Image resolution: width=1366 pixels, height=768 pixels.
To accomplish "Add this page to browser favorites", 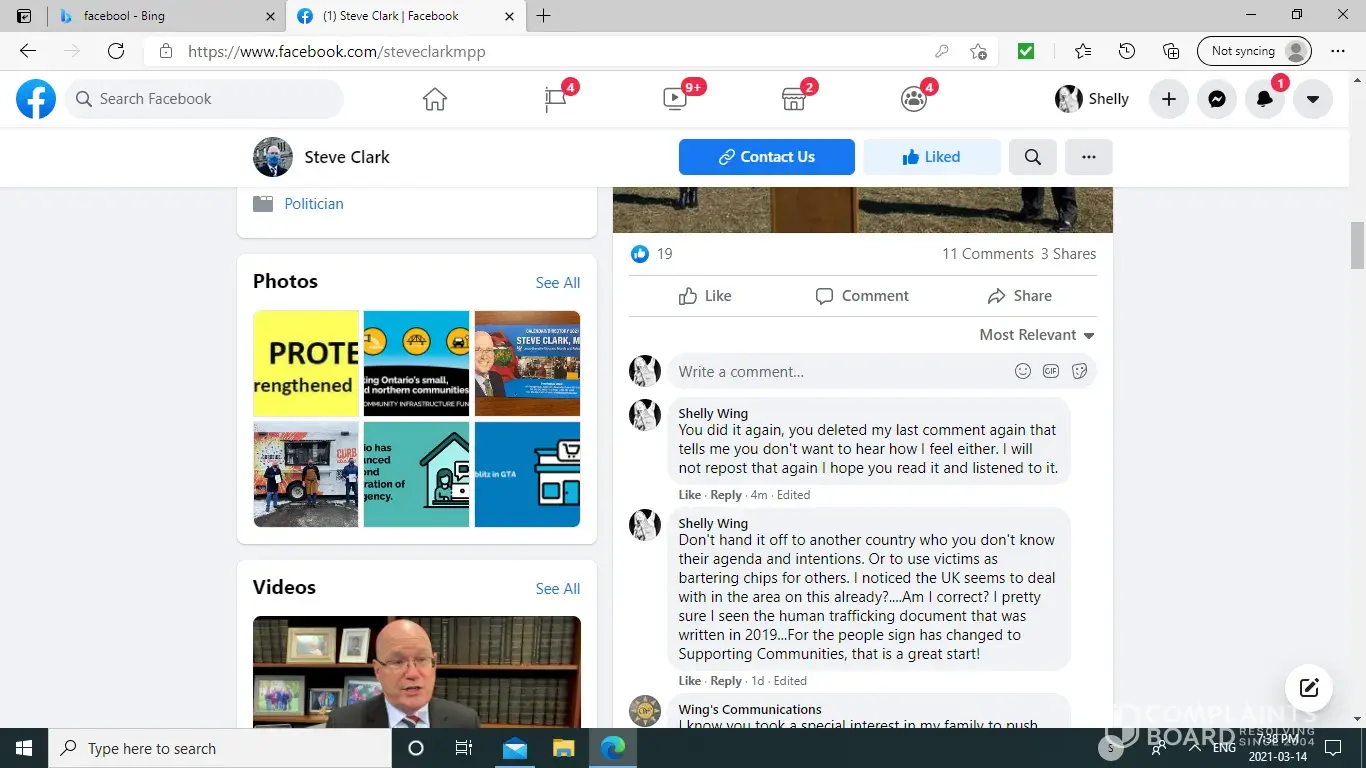I will 978,51.
